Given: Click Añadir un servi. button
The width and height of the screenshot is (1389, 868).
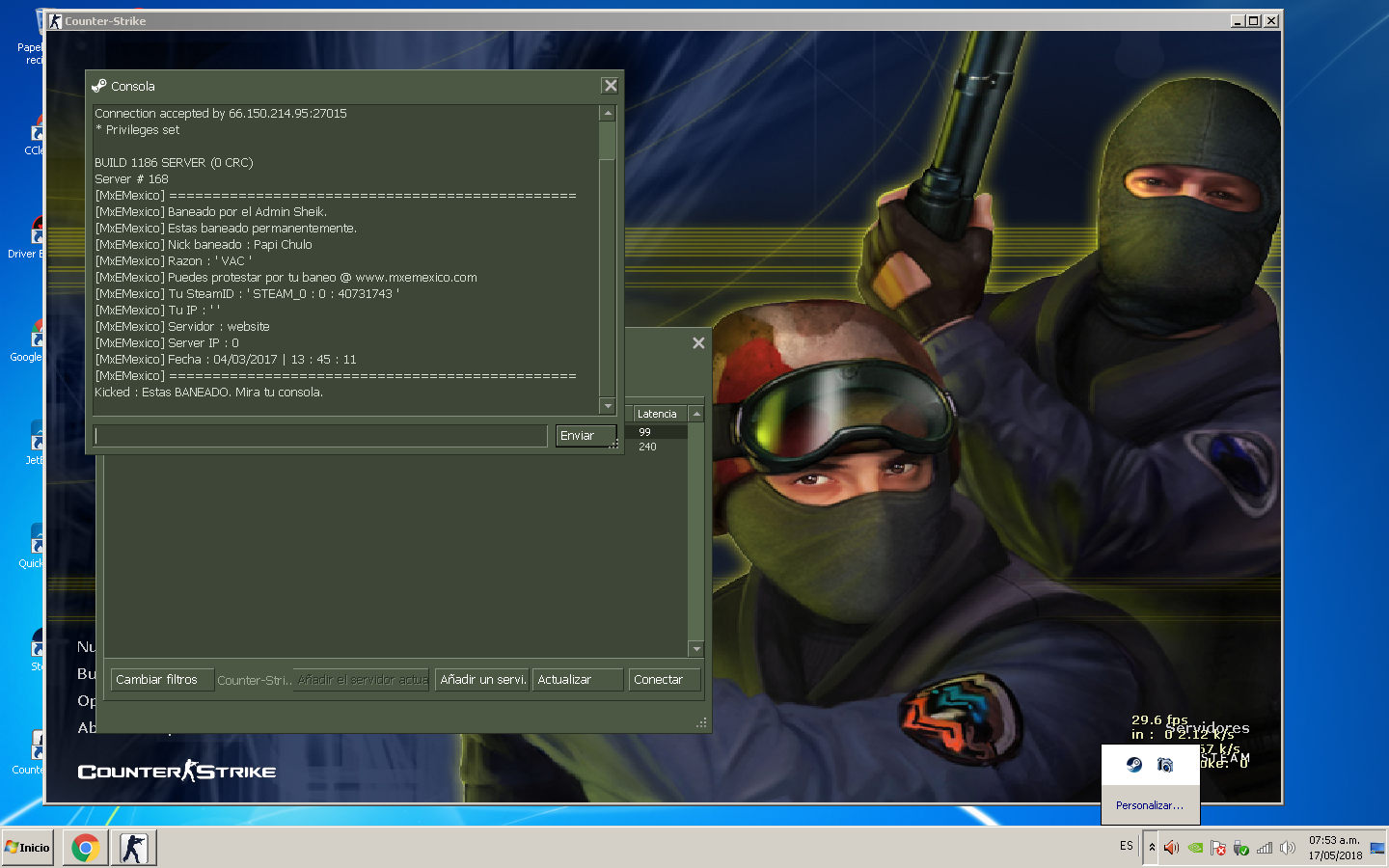Looking at the screenshot, I should 481,680.
